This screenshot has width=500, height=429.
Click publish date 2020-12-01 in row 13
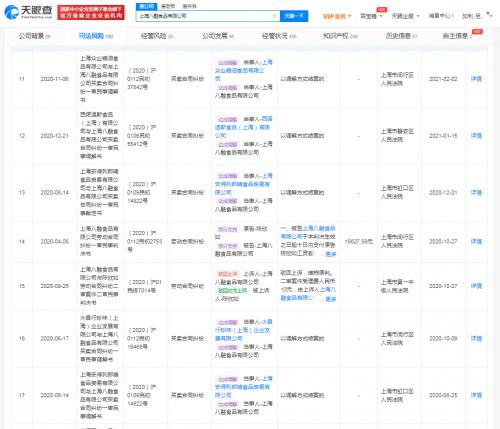(x=443, y=192)
